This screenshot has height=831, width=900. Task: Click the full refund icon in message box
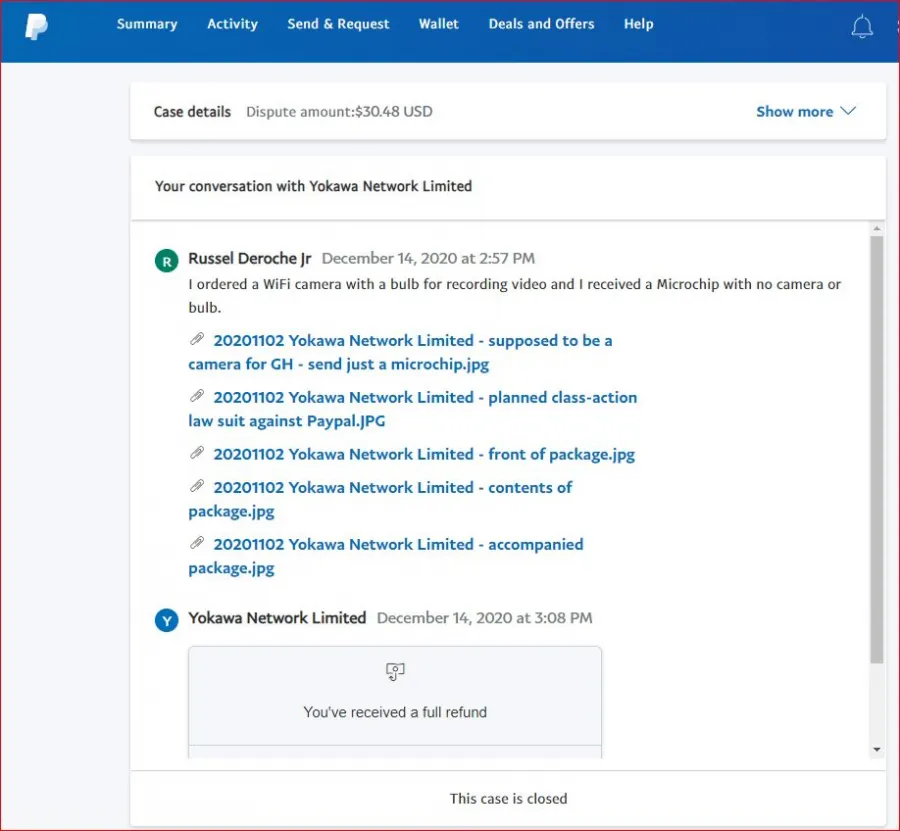395,671
